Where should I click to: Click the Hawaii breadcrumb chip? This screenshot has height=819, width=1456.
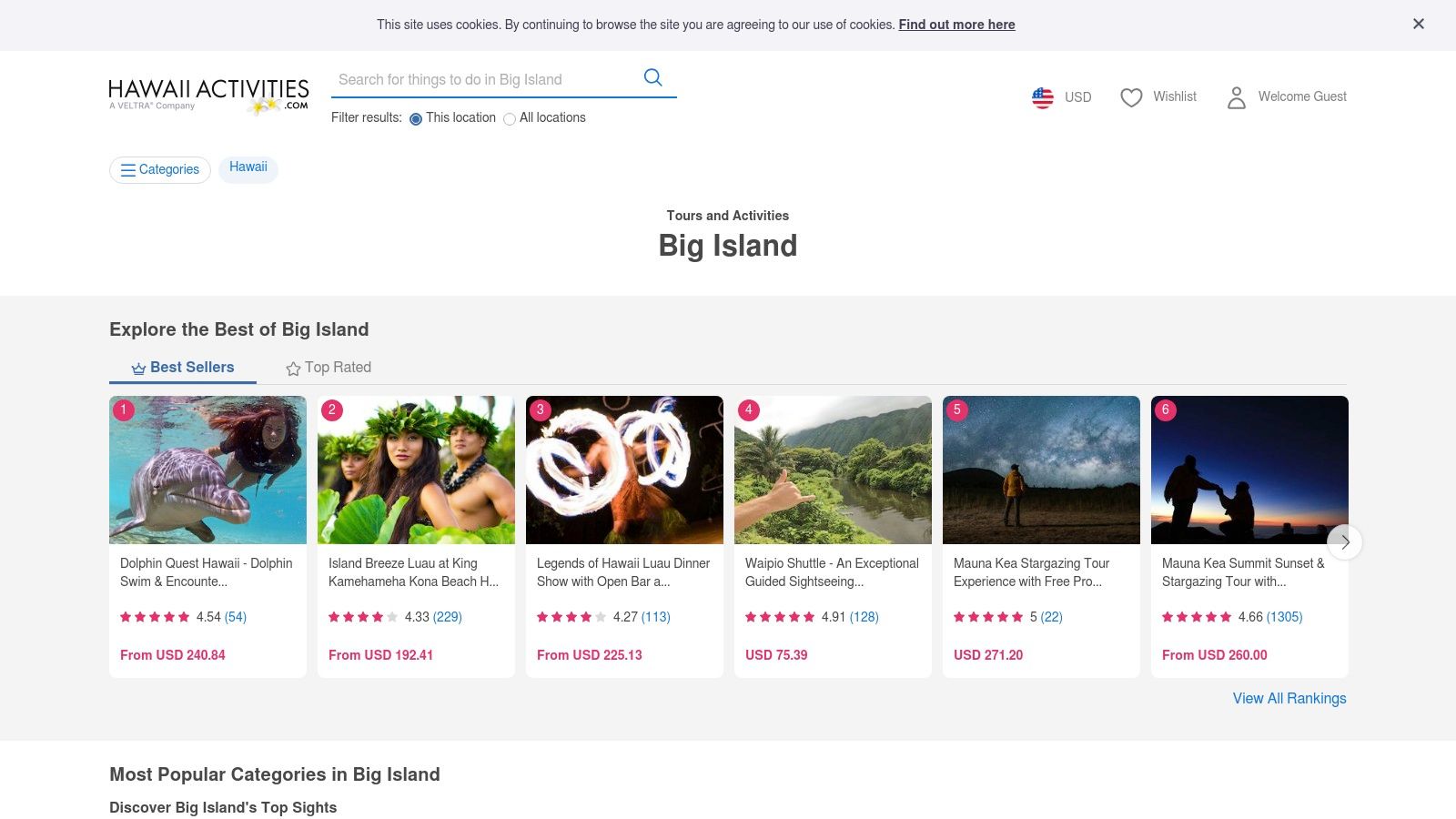[248, 167]
